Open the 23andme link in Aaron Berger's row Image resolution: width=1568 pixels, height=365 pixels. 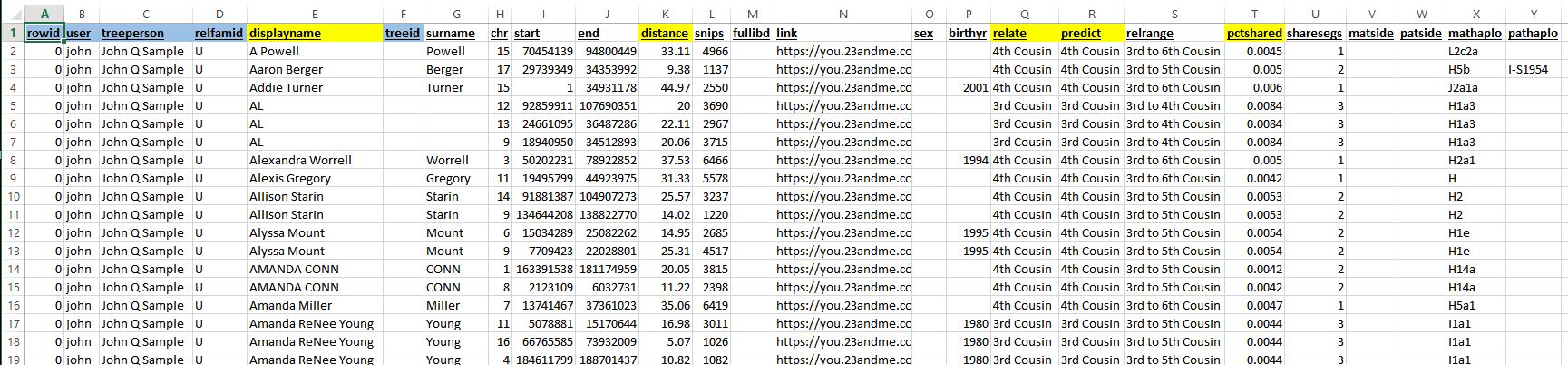coord(843,69)
